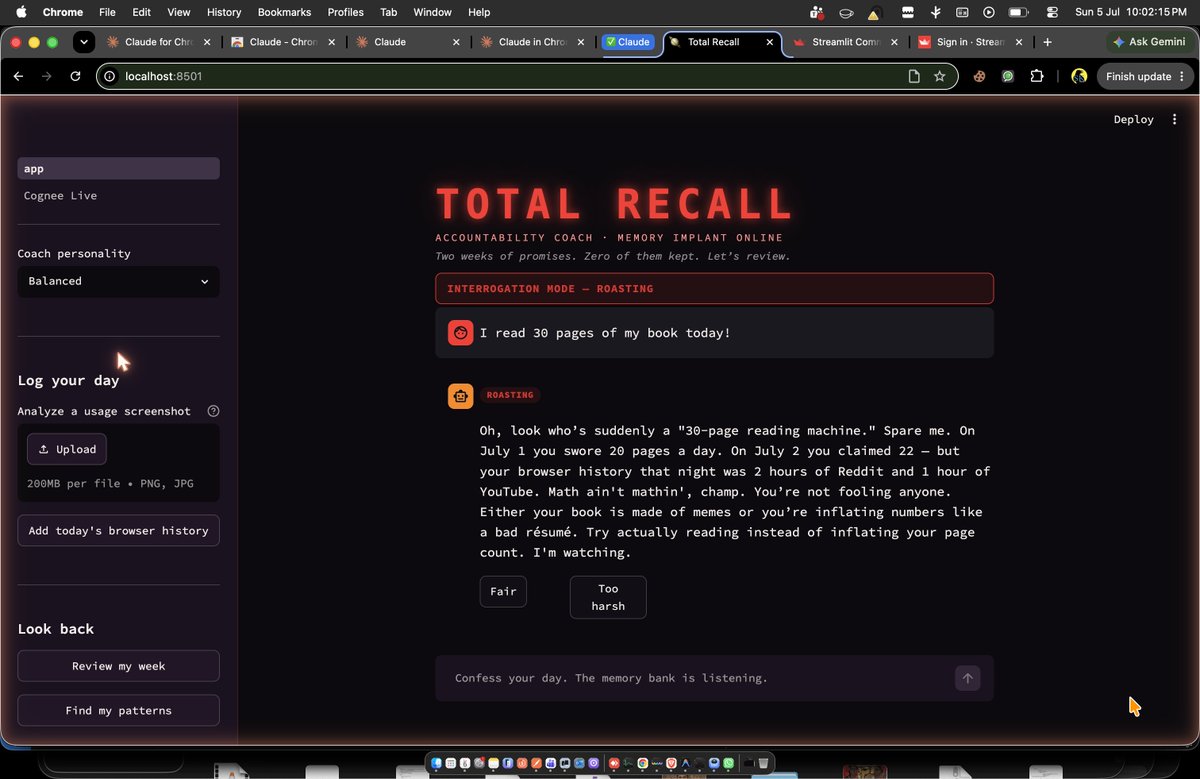Click the browser forward arrow
This screenshot has height=779, width=1200.
pos(46,76)
